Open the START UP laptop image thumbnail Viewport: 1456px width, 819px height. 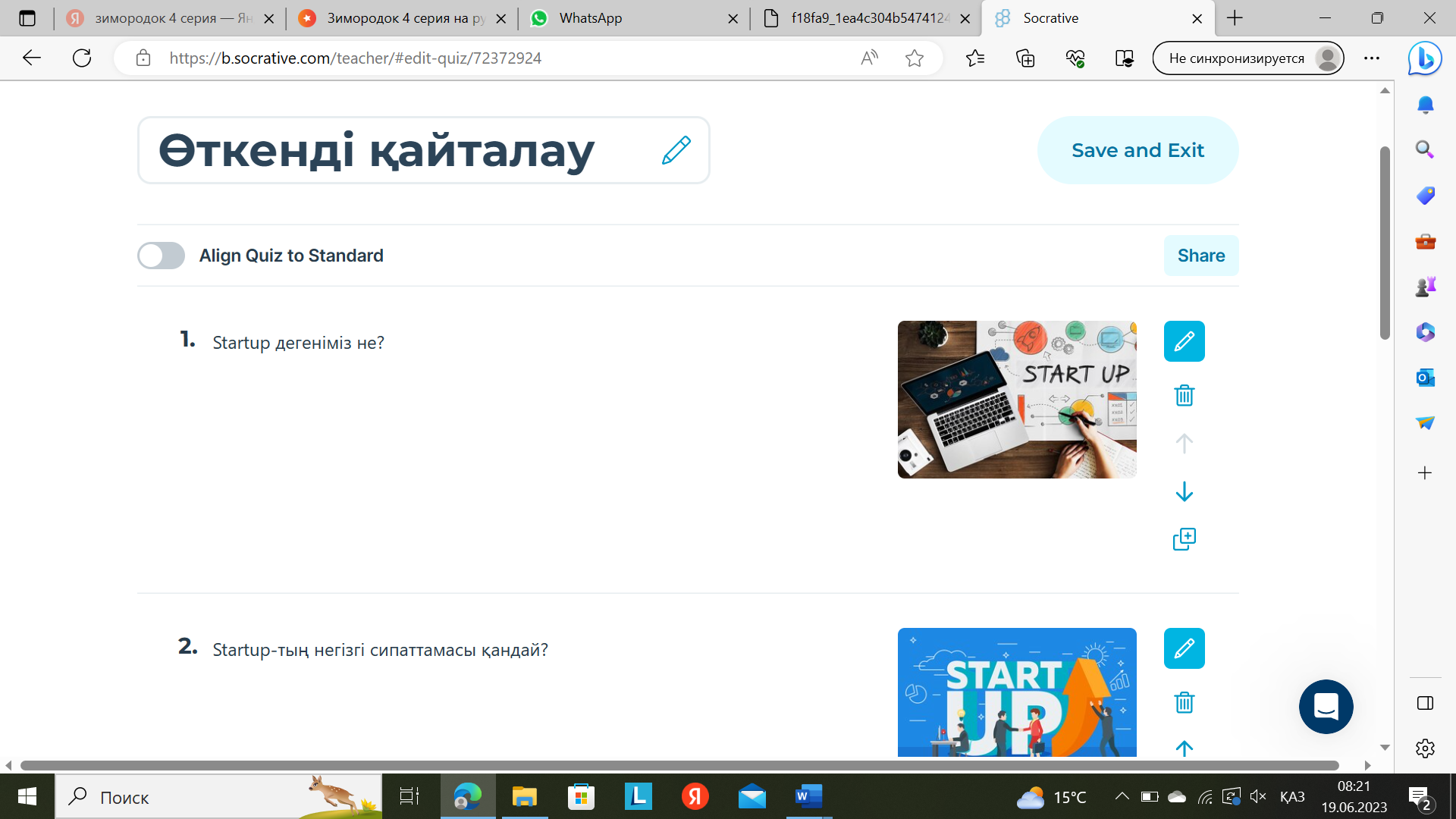coord(1016,400)
